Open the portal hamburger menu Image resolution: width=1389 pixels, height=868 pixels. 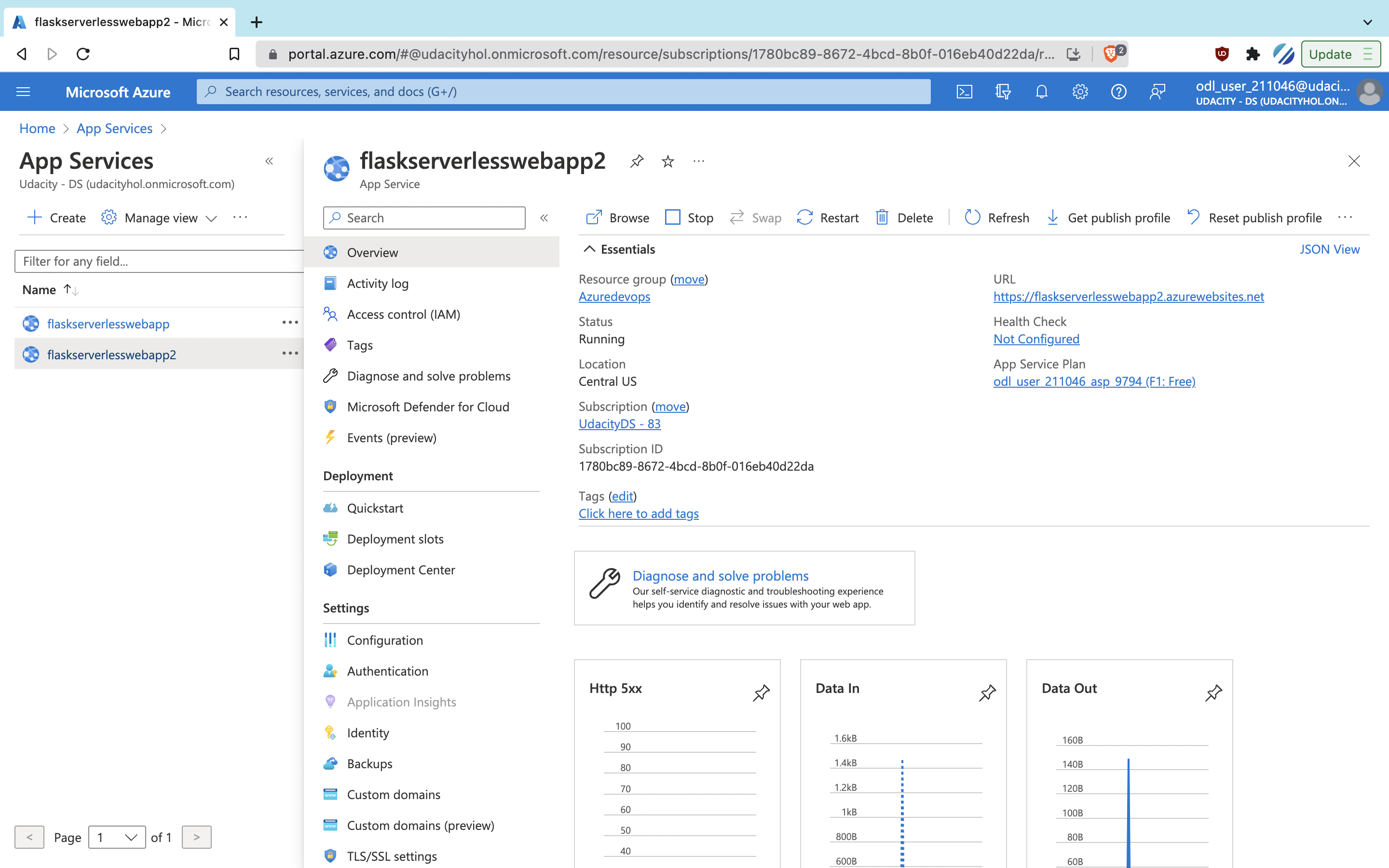[23, 92]
